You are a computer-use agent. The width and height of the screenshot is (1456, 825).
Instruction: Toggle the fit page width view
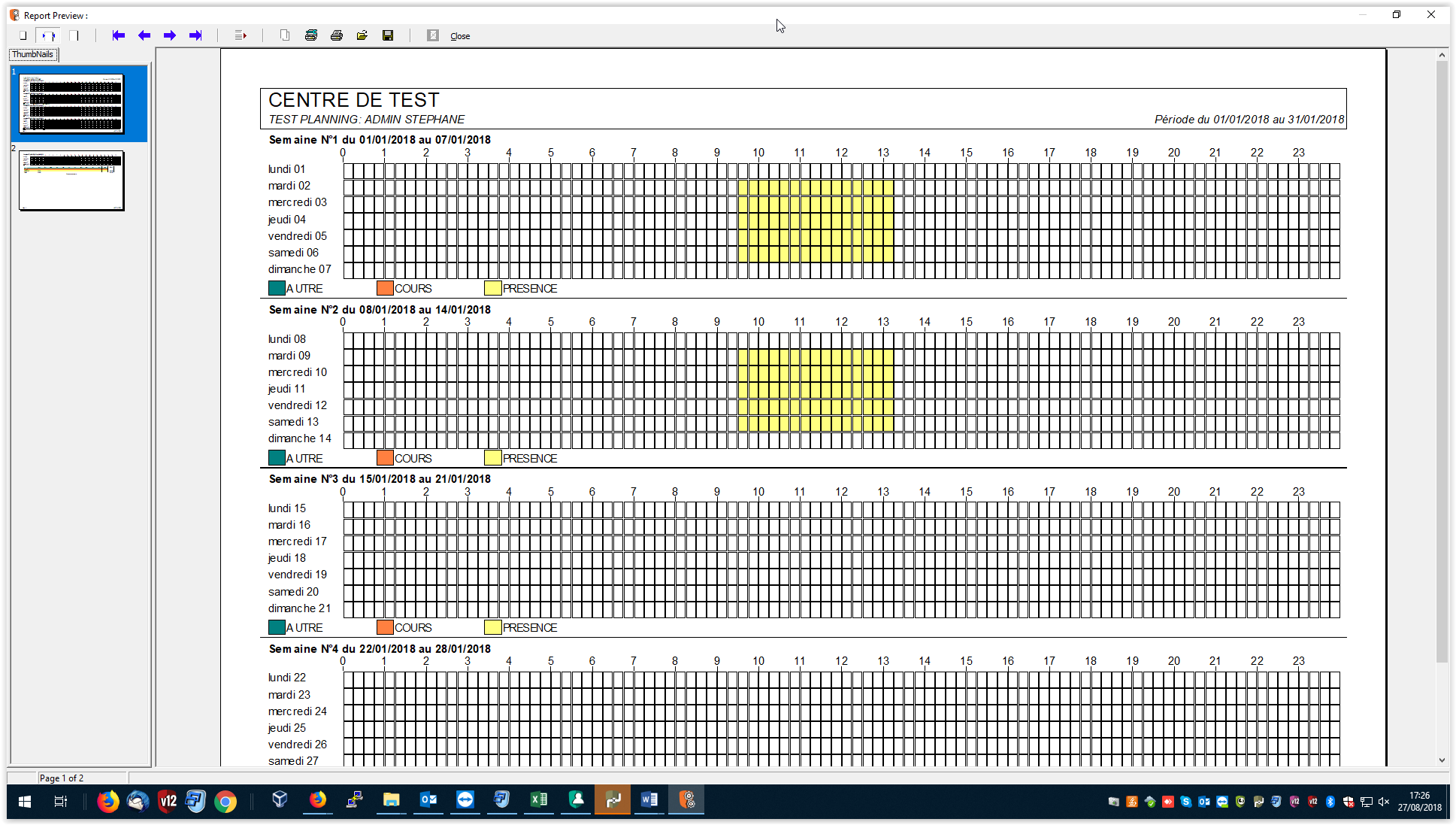[48, 35]
